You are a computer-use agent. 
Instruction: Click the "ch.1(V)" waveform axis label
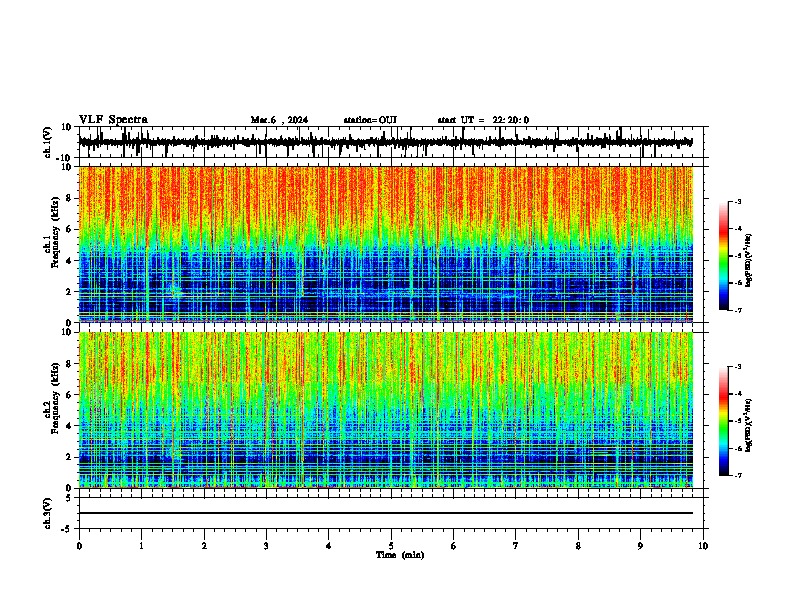coord(48,142)
